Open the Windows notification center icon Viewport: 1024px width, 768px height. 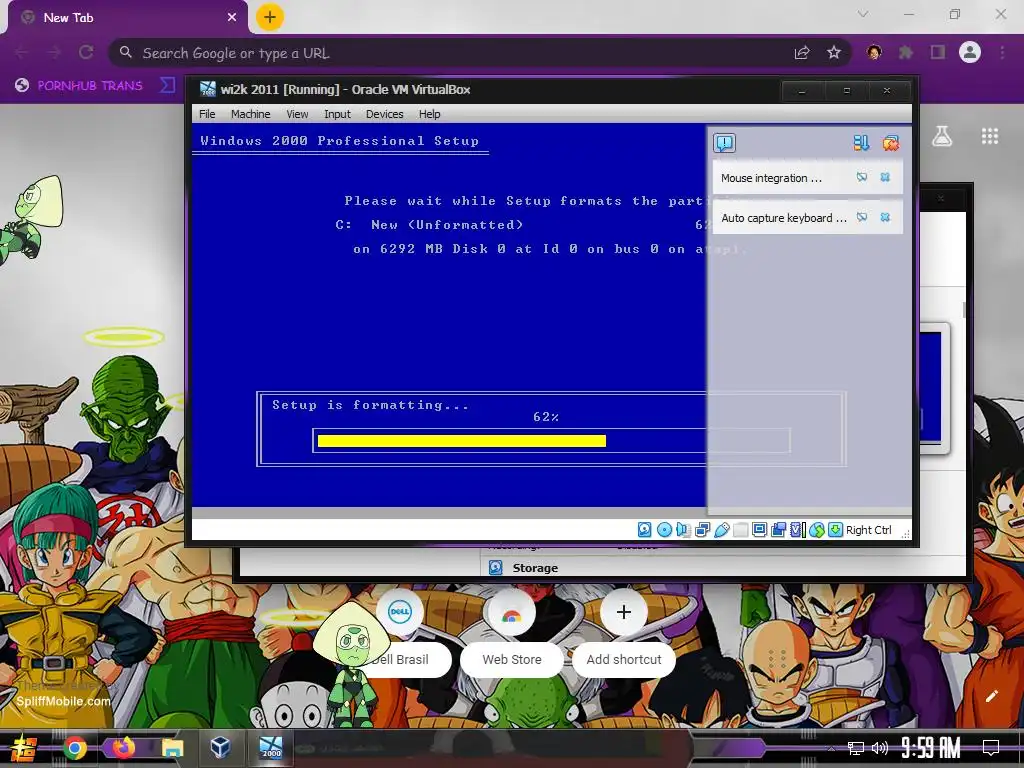(x=991, y=747)
